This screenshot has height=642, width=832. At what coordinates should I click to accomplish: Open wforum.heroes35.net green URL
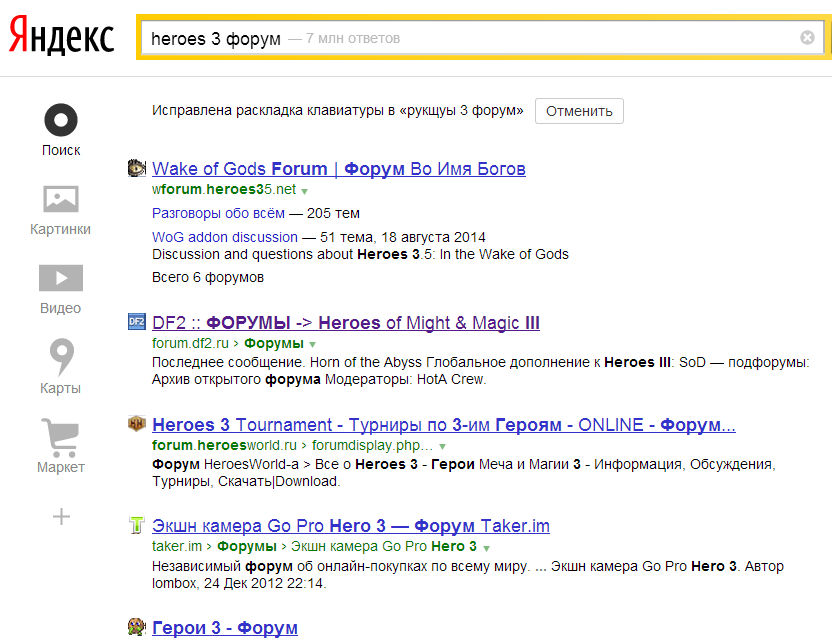click(223, 189)
